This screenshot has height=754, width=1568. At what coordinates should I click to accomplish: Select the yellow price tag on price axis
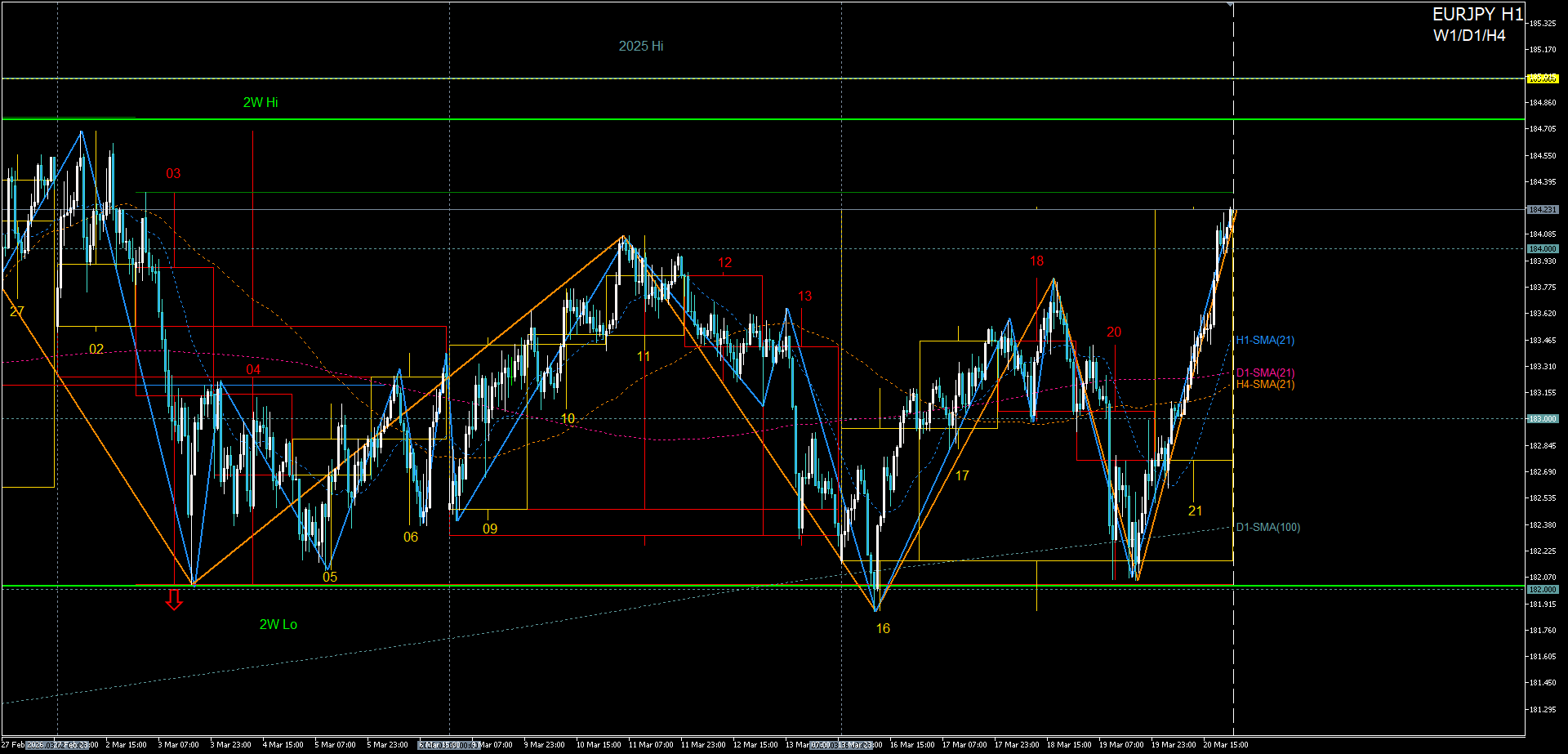[1543, 78]
